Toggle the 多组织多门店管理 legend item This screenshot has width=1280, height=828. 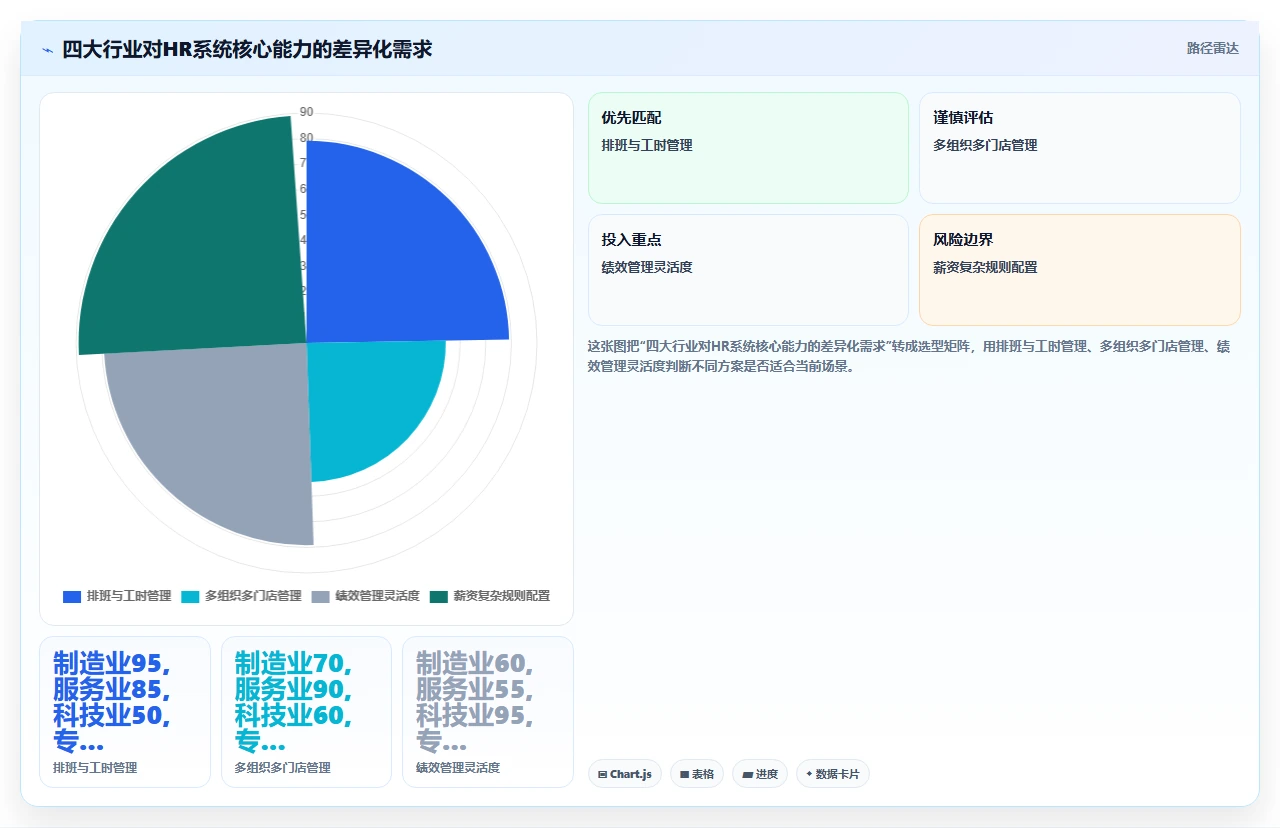241,596
